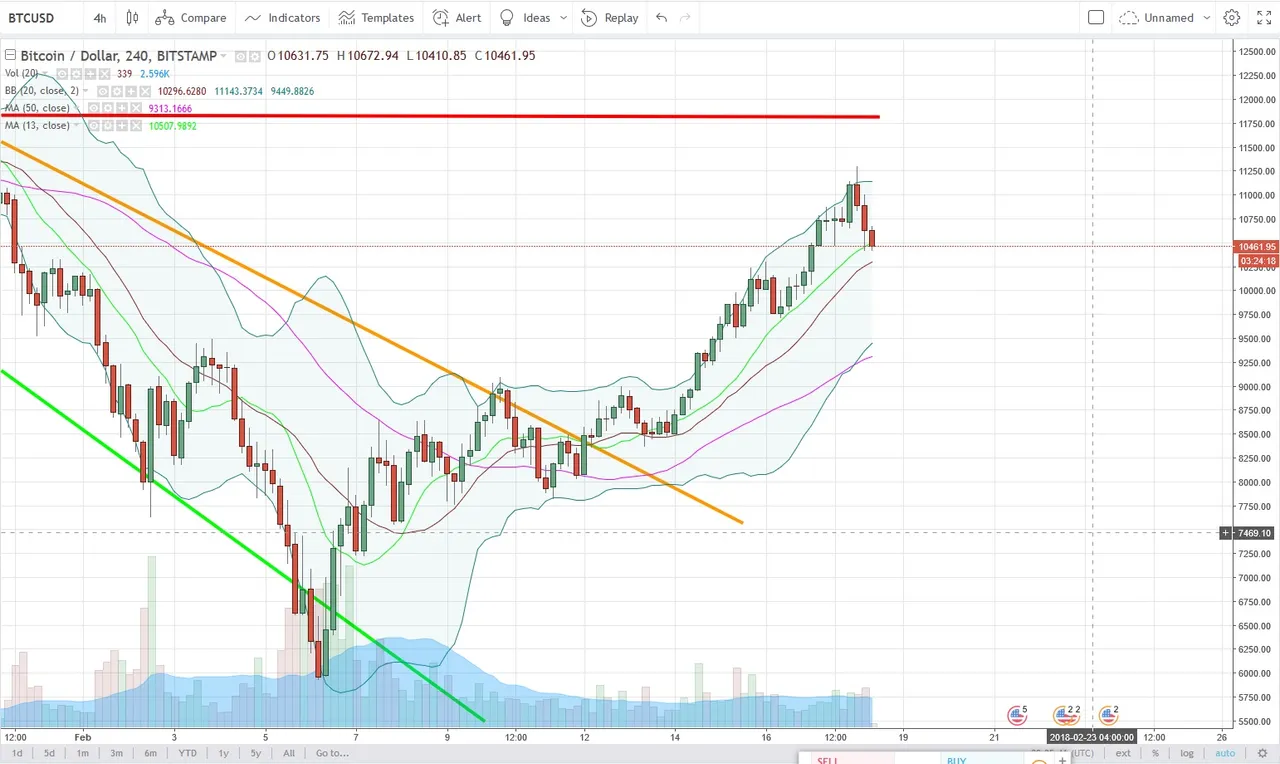Open the Indicators list

282,17
